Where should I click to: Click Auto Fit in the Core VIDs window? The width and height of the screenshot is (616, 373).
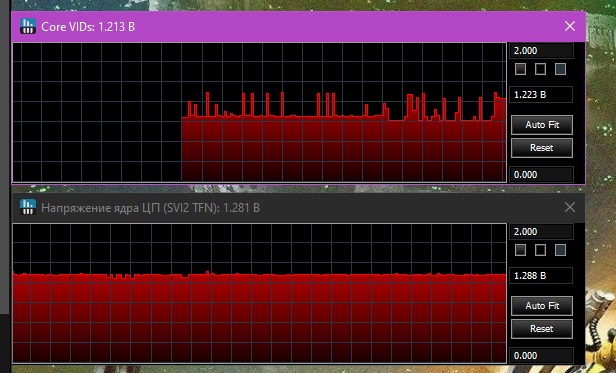pos(542,125)
